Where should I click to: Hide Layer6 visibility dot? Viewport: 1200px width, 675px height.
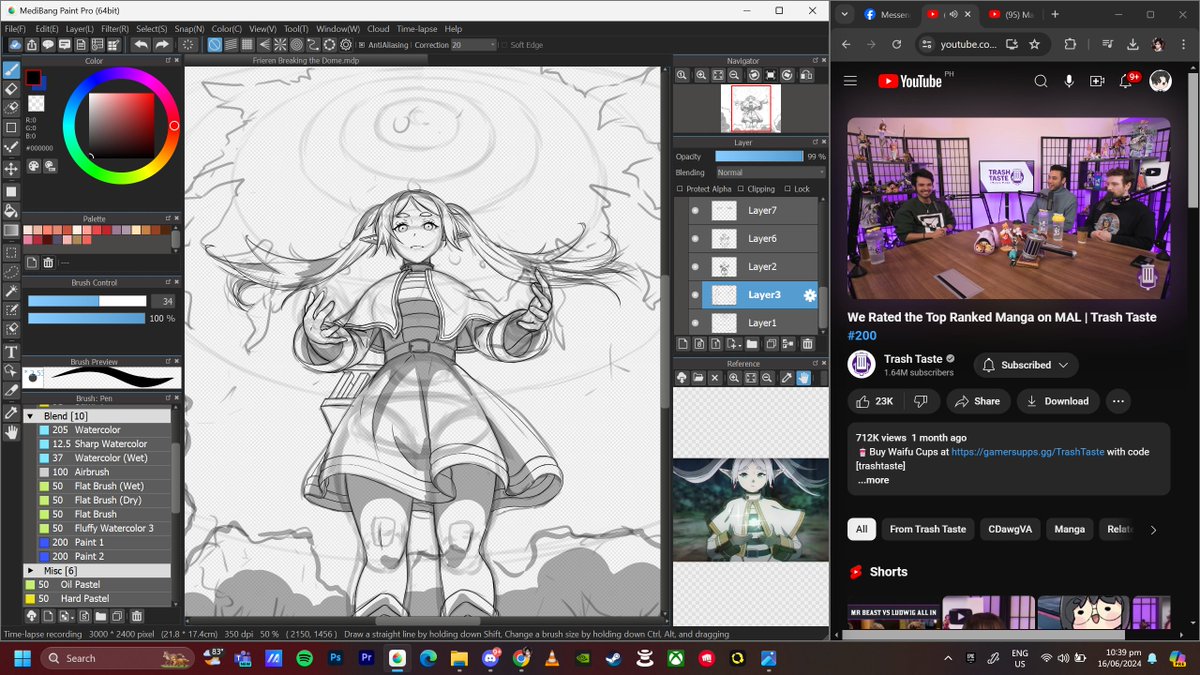tap(695, 239)
